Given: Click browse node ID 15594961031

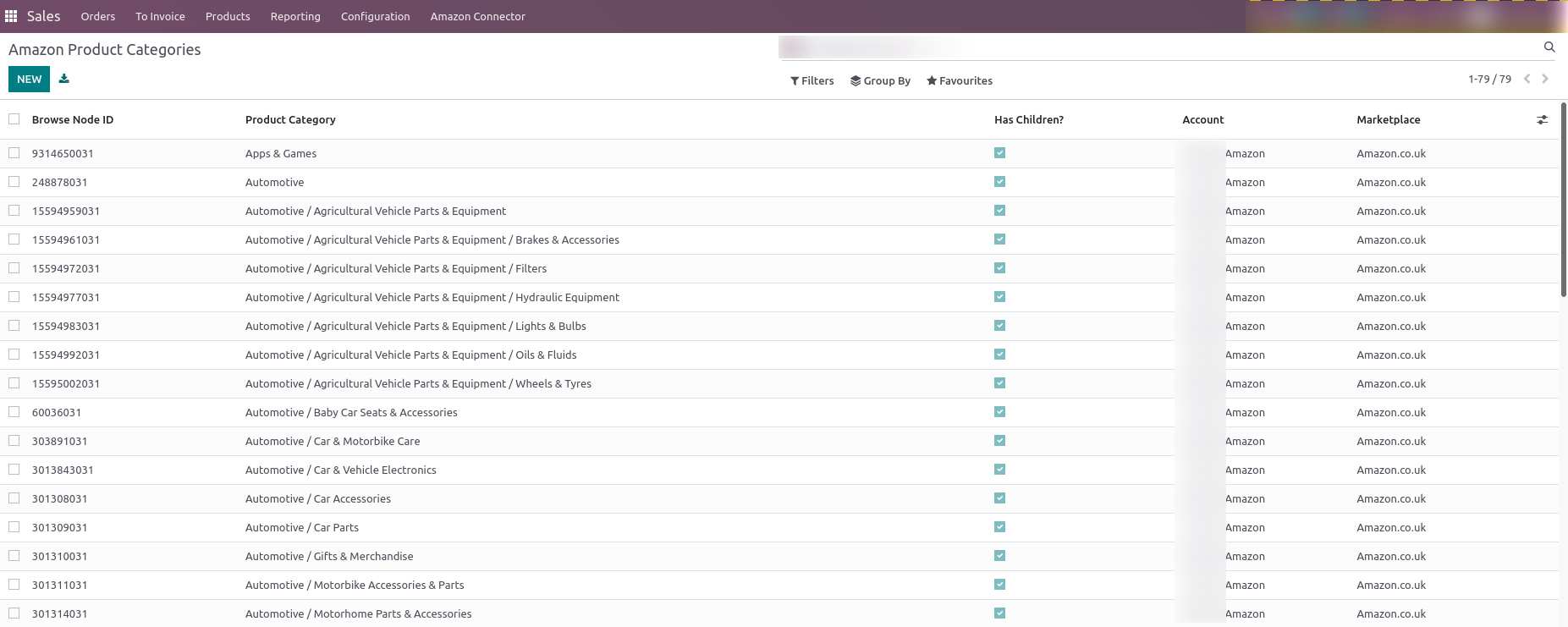Looking at the screenshot, I should [66, 240].
